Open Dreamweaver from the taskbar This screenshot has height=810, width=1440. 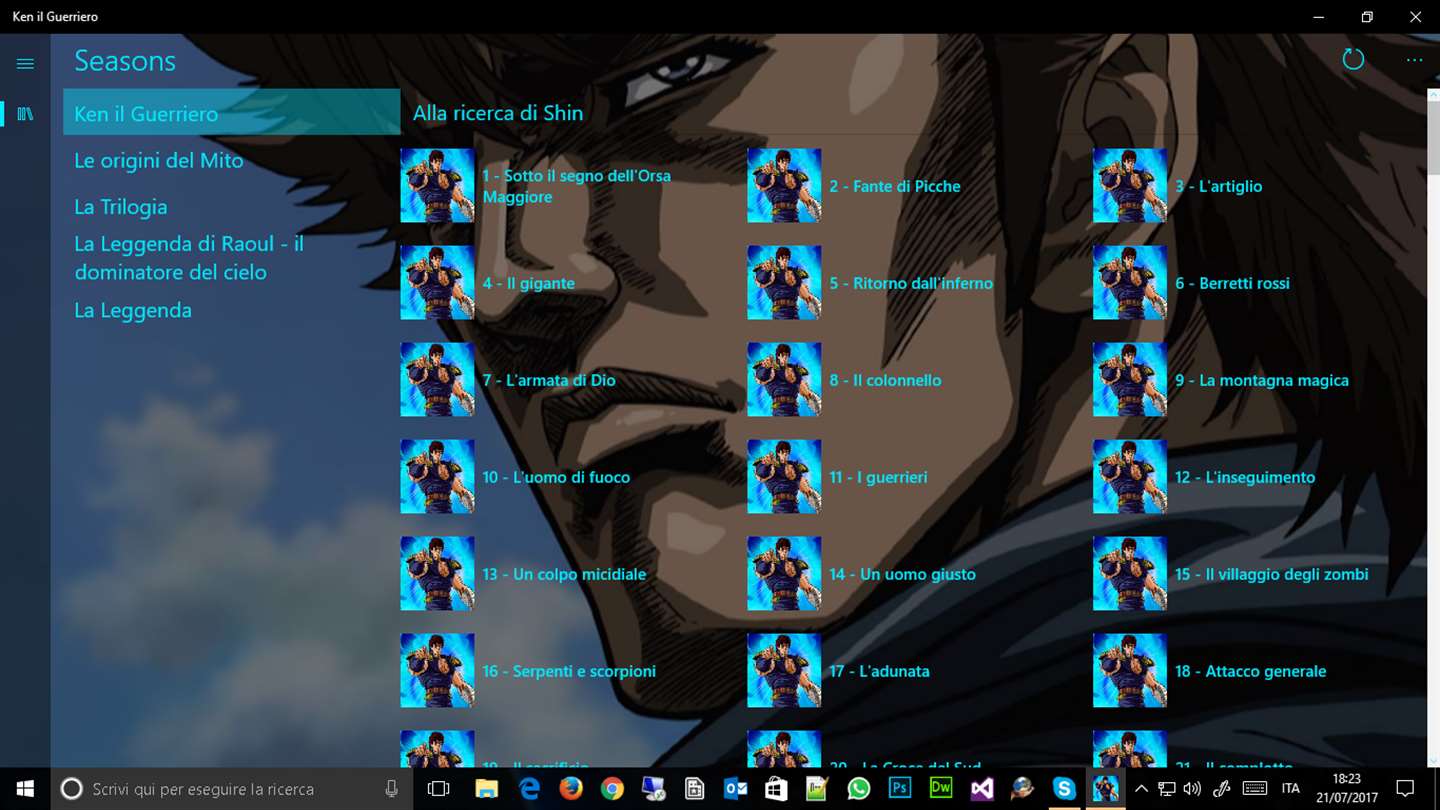[x=940, y=789]
